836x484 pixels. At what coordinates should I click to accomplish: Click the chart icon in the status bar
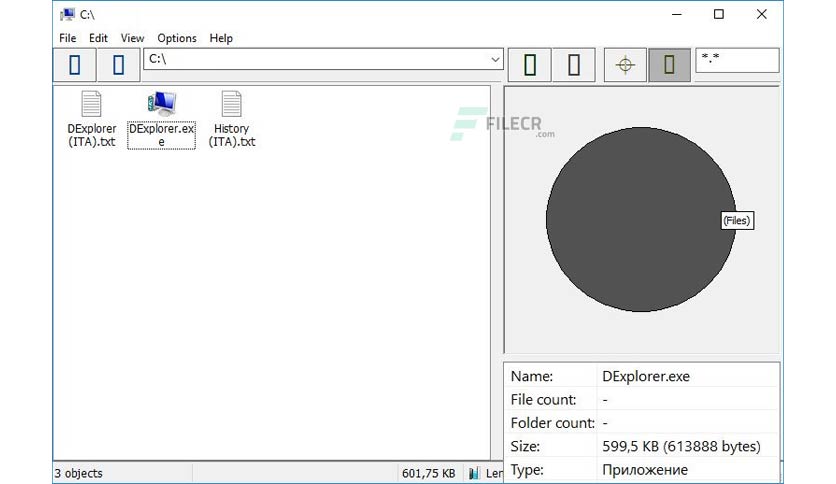[x=473, y=473]
